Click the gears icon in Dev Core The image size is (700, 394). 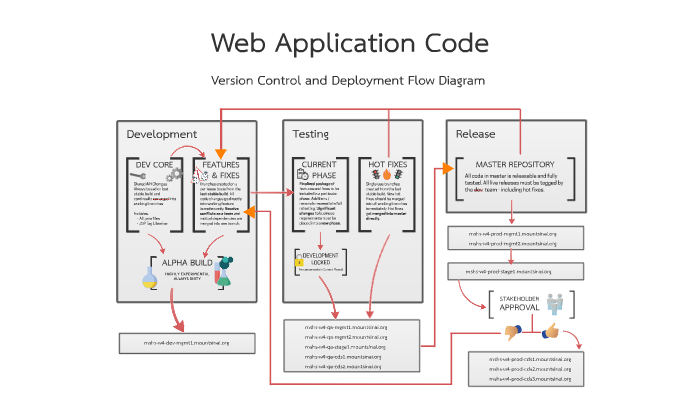coord(175,175)
